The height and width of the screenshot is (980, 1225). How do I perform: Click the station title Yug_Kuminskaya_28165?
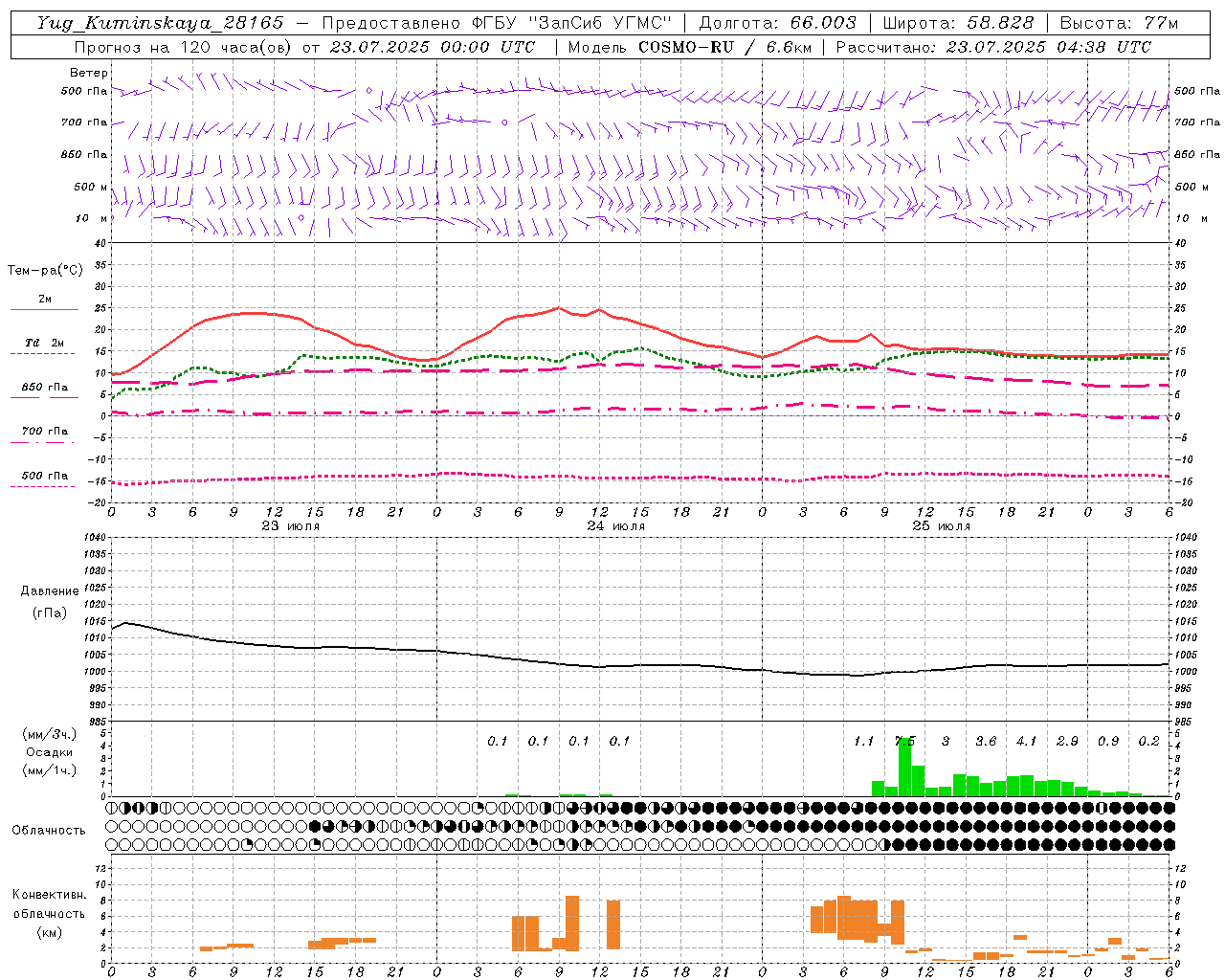[161, 23]
